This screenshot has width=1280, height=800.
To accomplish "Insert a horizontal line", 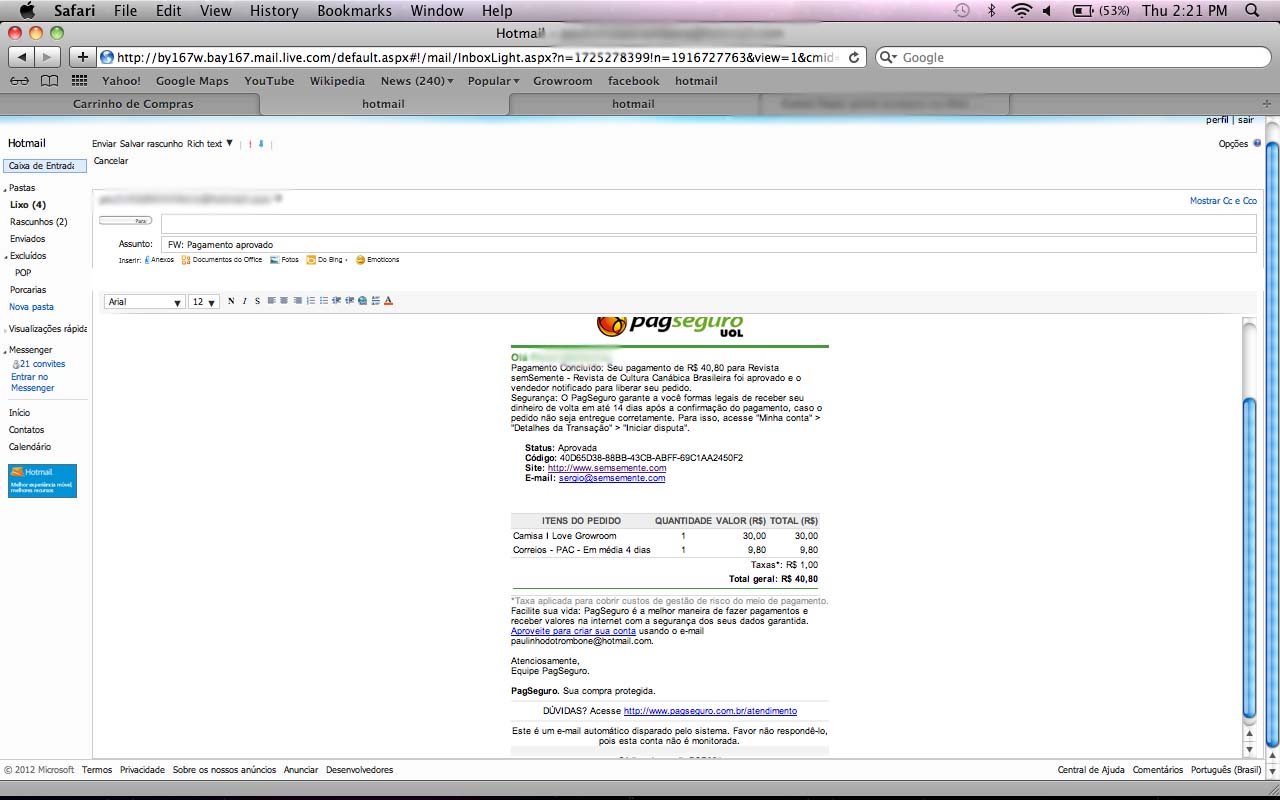I will coord(375,301).
